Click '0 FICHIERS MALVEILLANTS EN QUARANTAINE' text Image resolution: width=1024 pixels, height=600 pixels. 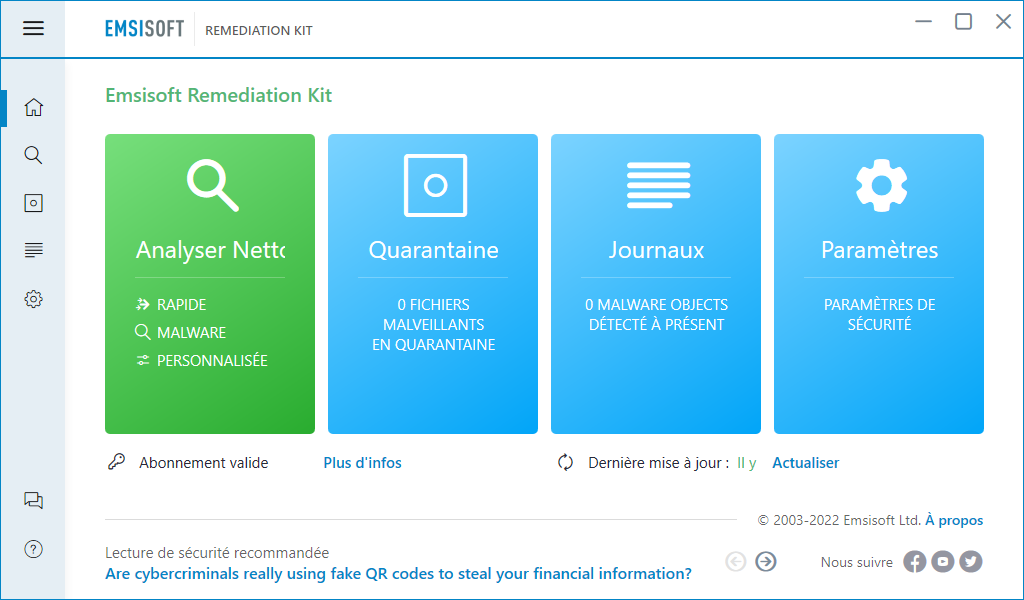pos(434,324)
